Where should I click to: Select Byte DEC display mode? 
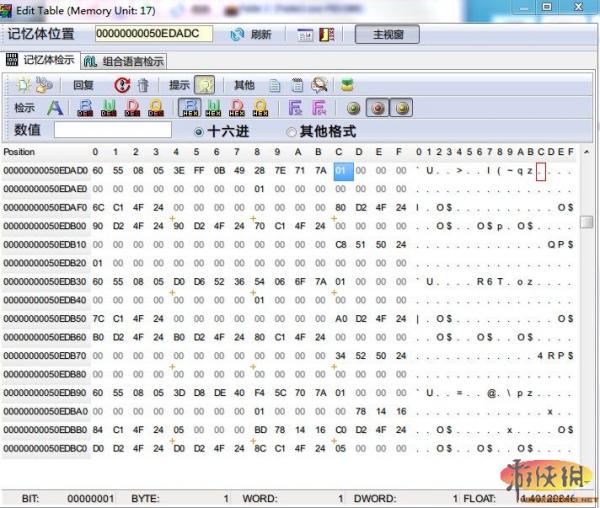(85, 108)
